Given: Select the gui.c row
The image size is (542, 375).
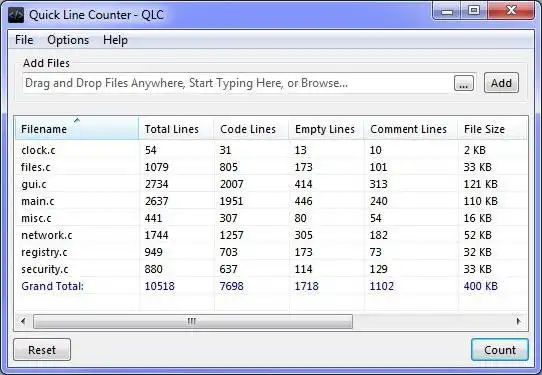Looking at the screenshot, I should [271, 184].
